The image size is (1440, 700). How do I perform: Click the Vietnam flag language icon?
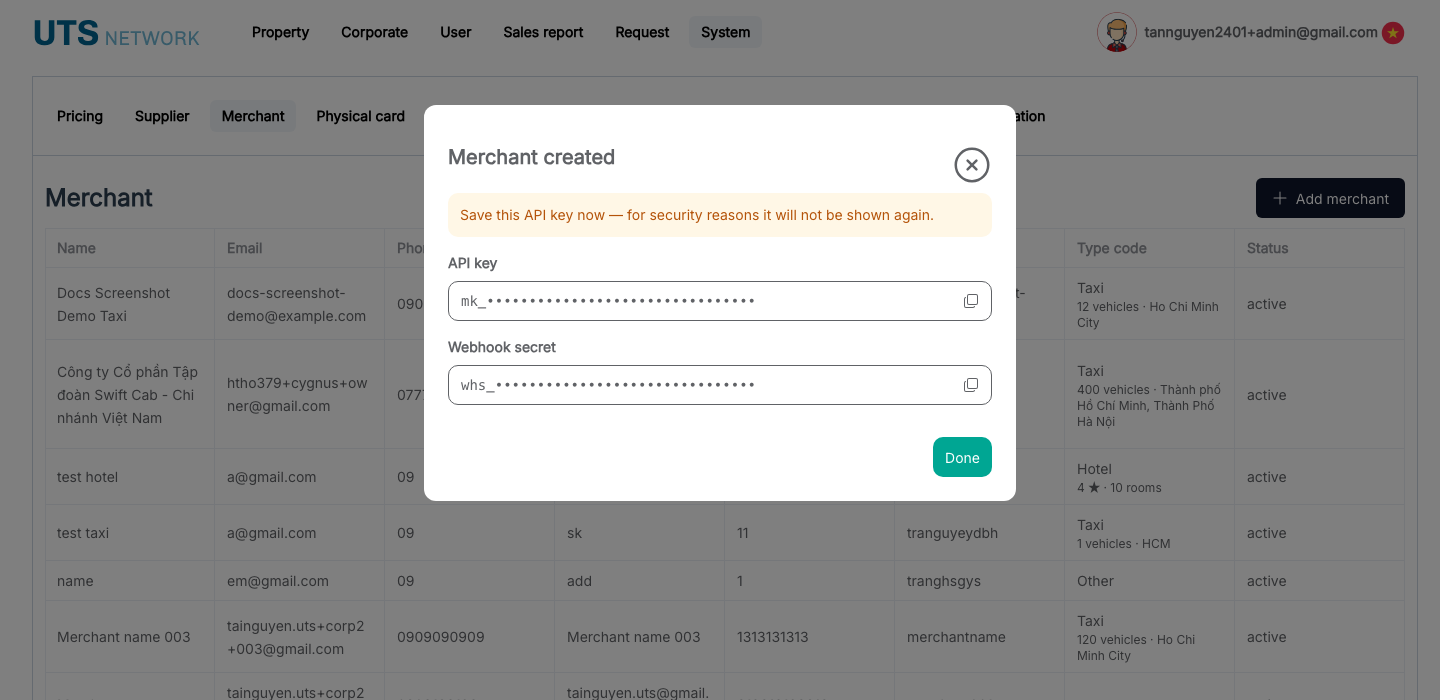point(1393,33)
